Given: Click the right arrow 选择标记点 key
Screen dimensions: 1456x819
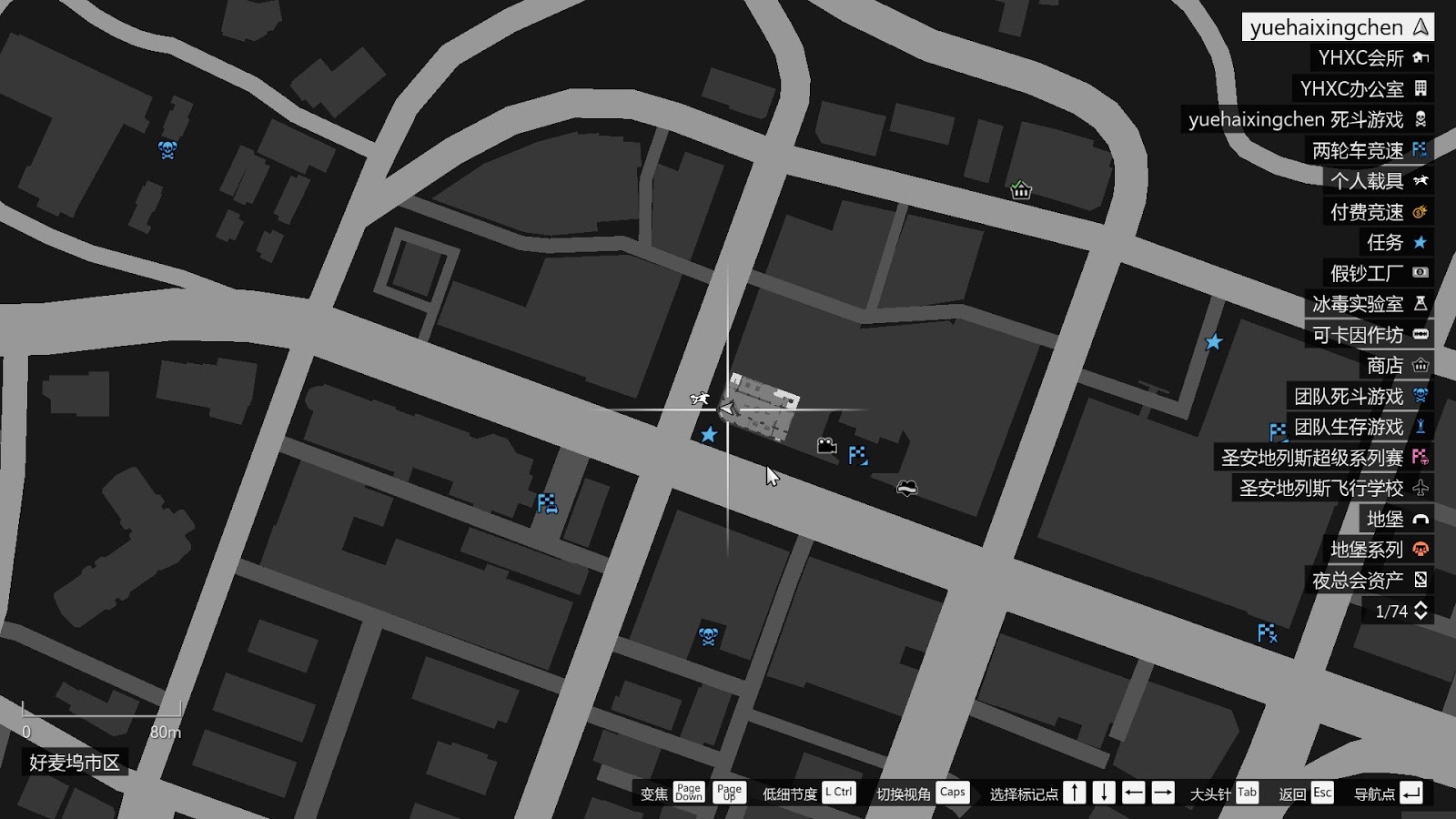Looking at the screenshot, I should (x=1163, y=793).
